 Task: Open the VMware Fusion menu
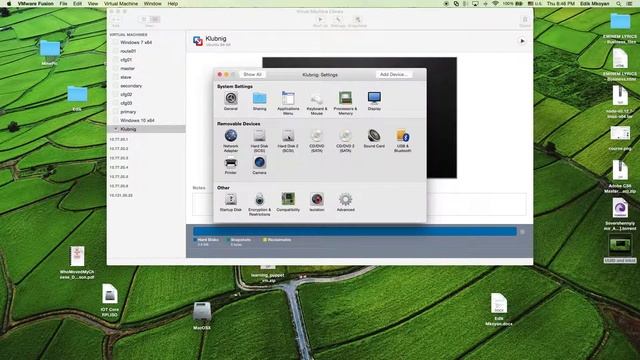tap(36, 4)
